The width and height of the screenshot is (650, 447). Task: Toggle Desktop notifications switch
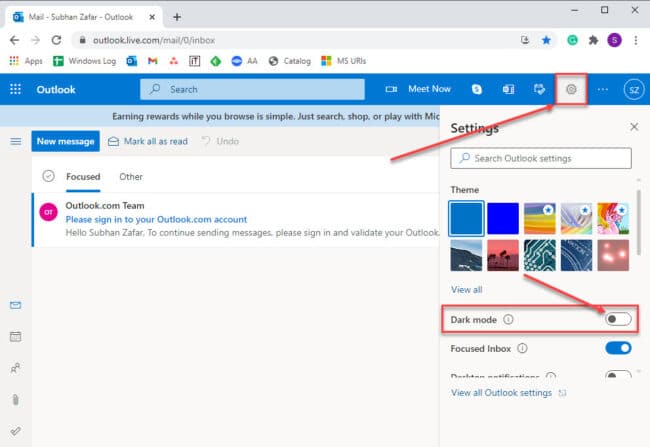[x=618, y=374]
